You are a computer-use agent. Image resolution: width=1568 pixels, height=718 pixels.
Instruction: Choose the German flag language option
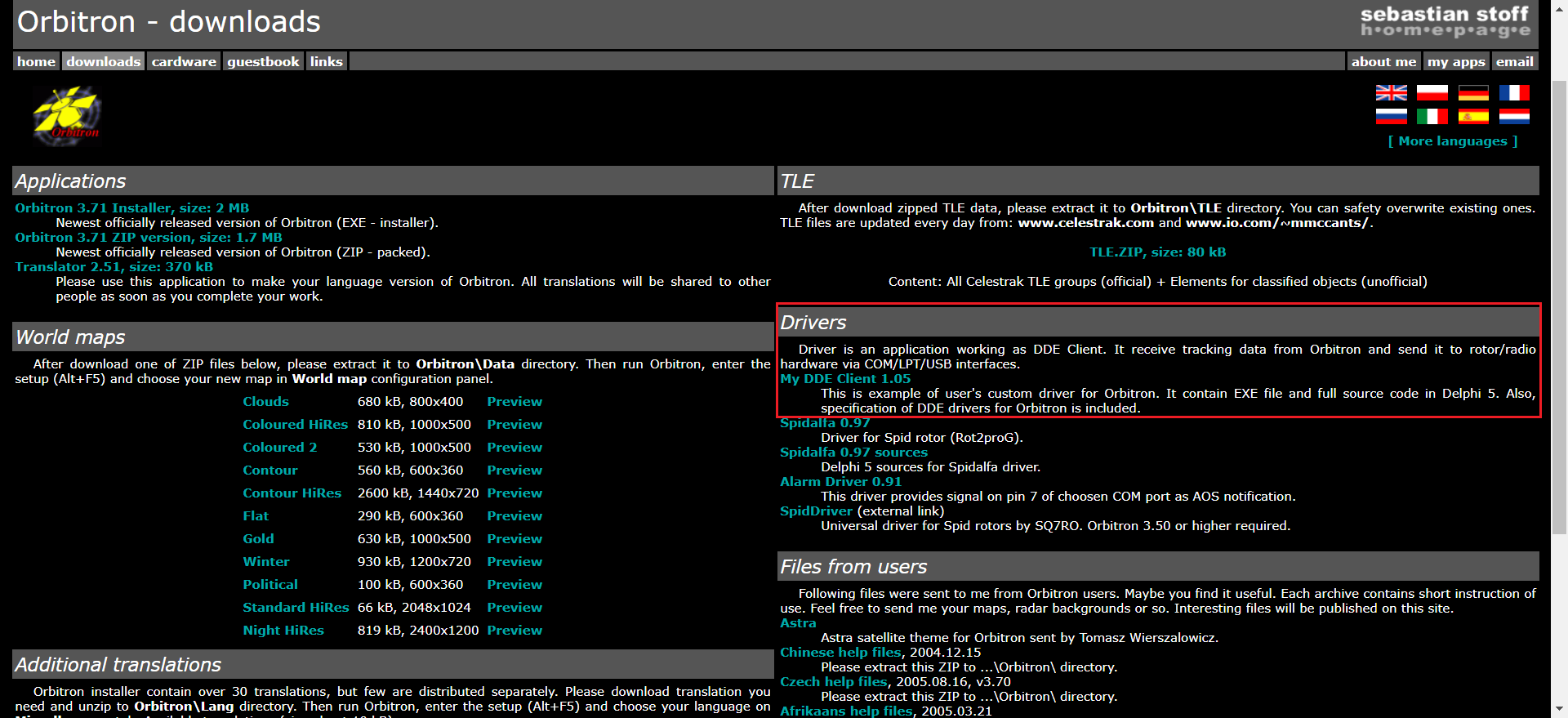(1473, 93)
